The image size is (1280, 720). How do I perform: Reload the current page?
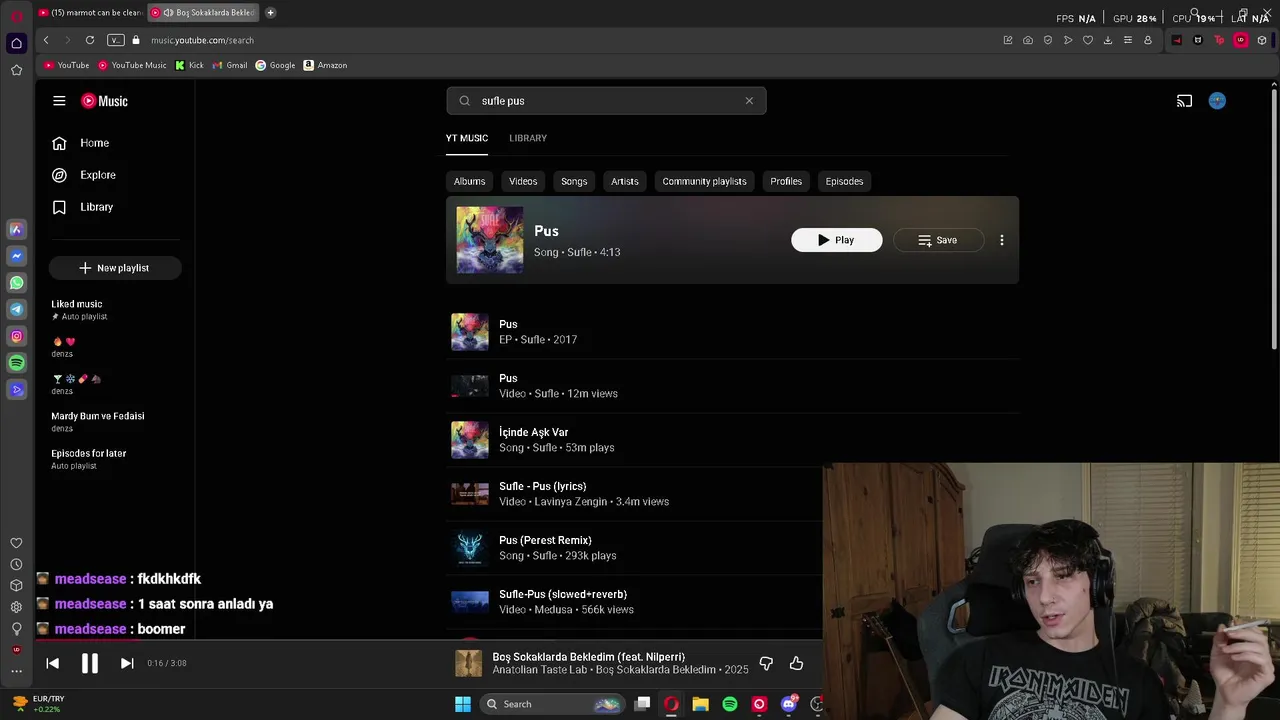point(90,40)
